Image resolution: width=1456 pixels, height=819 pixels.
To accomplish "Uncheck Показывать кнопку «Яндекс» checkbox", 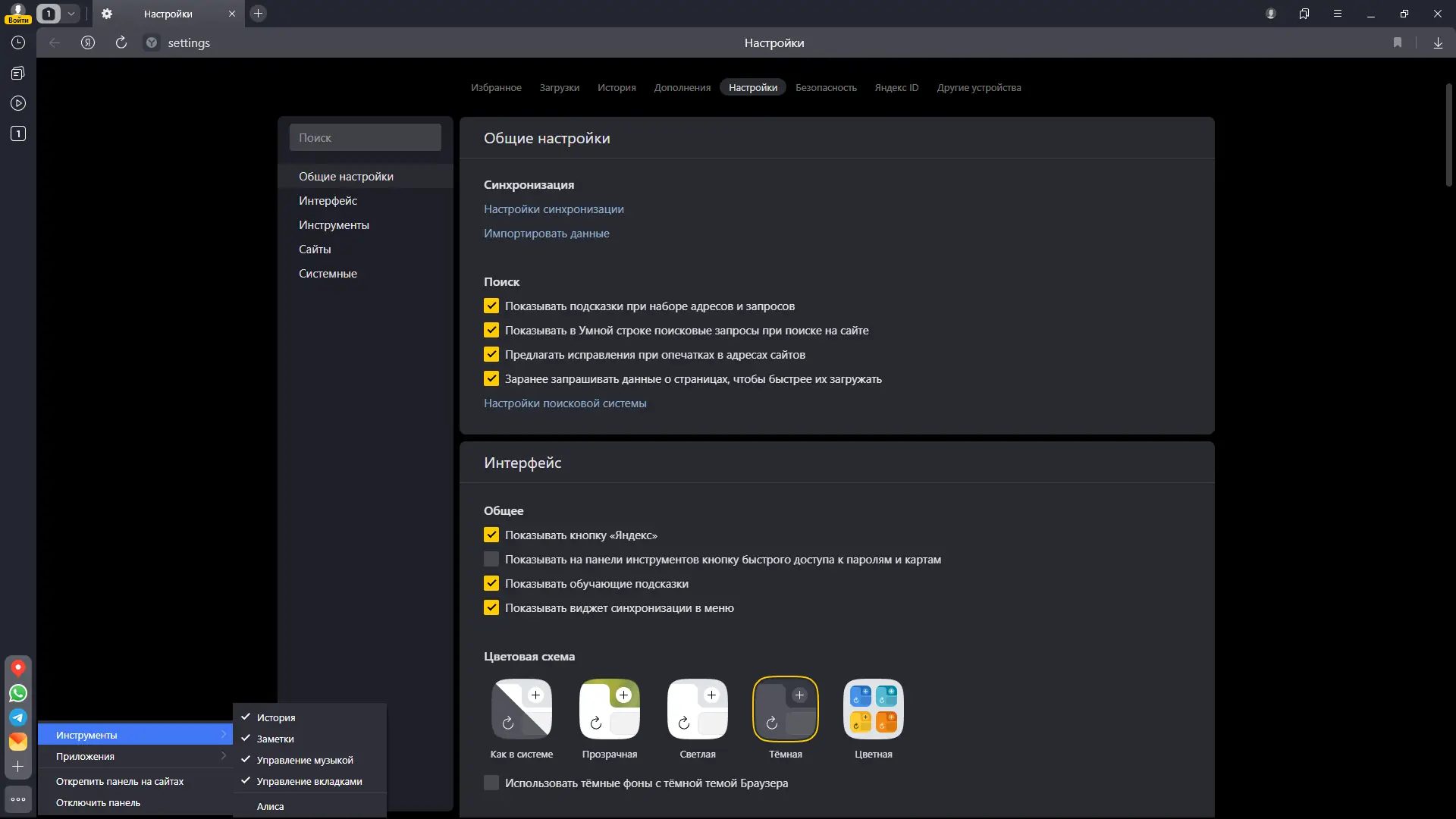I will (x=491, y=535).
